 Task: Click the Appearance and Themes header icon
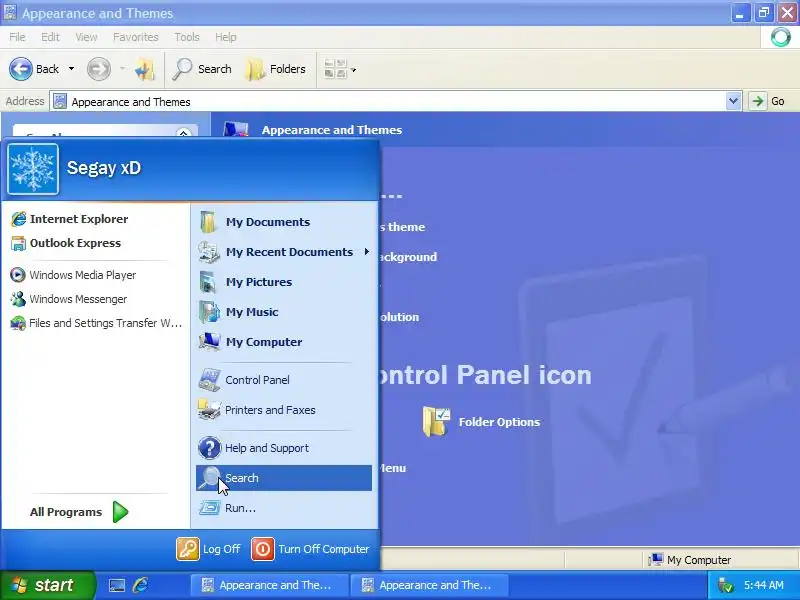[236, 129]
